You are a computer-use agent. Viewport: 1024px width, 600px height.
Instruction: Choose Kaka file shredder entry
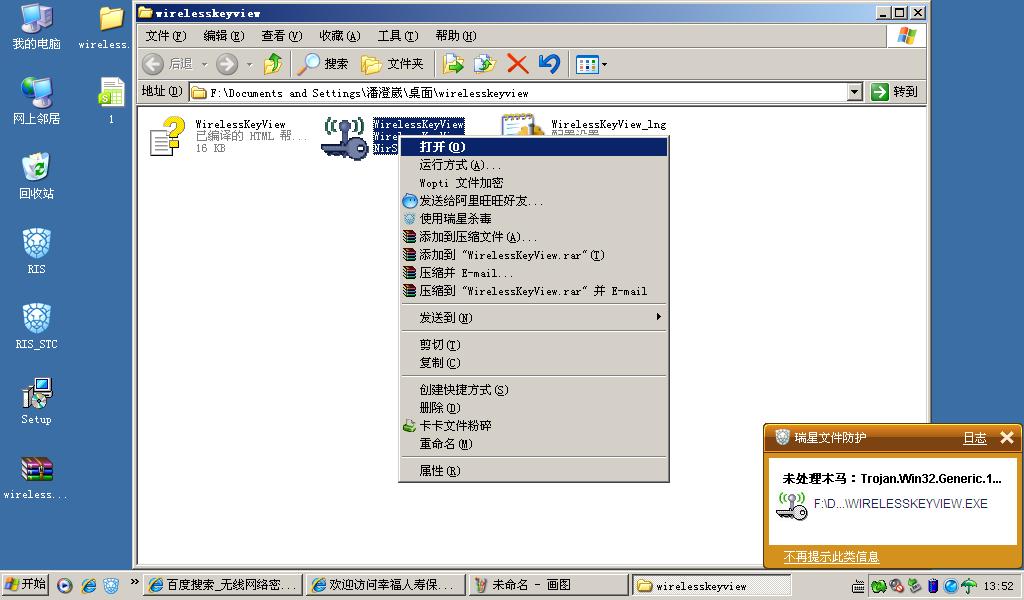click(534, 426)
